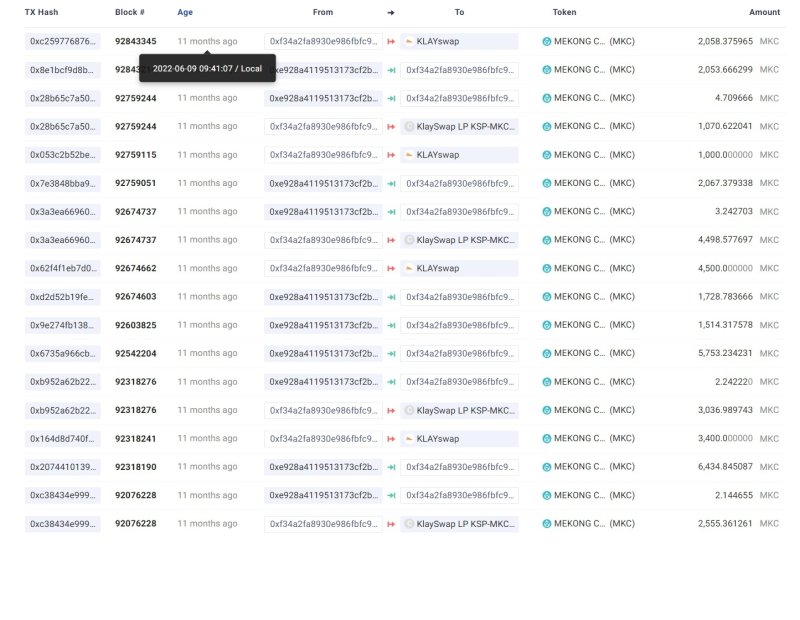800x620 pixels.
Task: Open transaction hash 0x2074410139
Action: (x=62, y=467)
